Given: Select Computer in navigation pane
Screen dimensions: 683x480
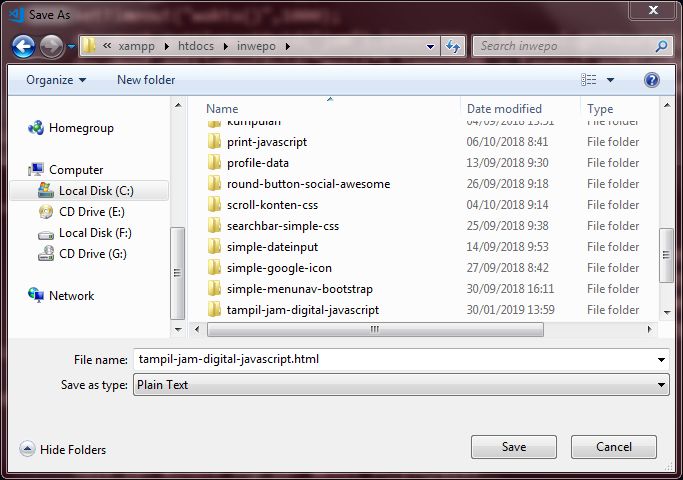Looking at the screenshot, I should coord(76,170).
